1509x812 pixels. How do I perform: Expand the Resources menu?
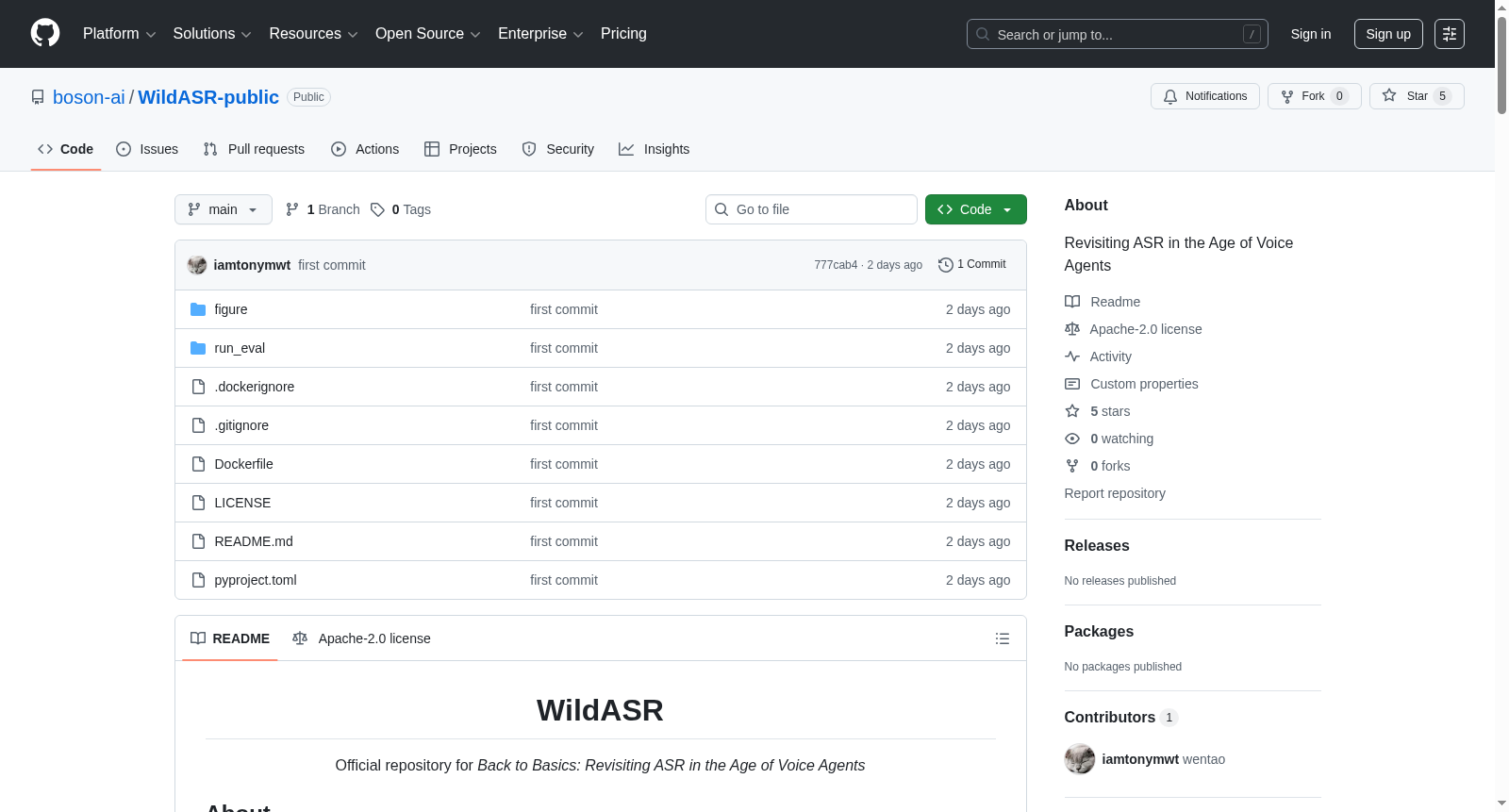(313, 34)
